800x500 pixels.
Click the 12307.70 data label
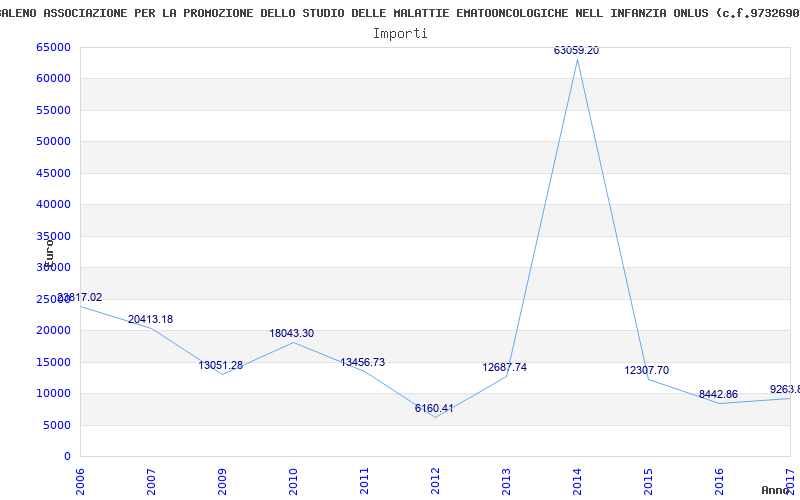click(646, 370)
